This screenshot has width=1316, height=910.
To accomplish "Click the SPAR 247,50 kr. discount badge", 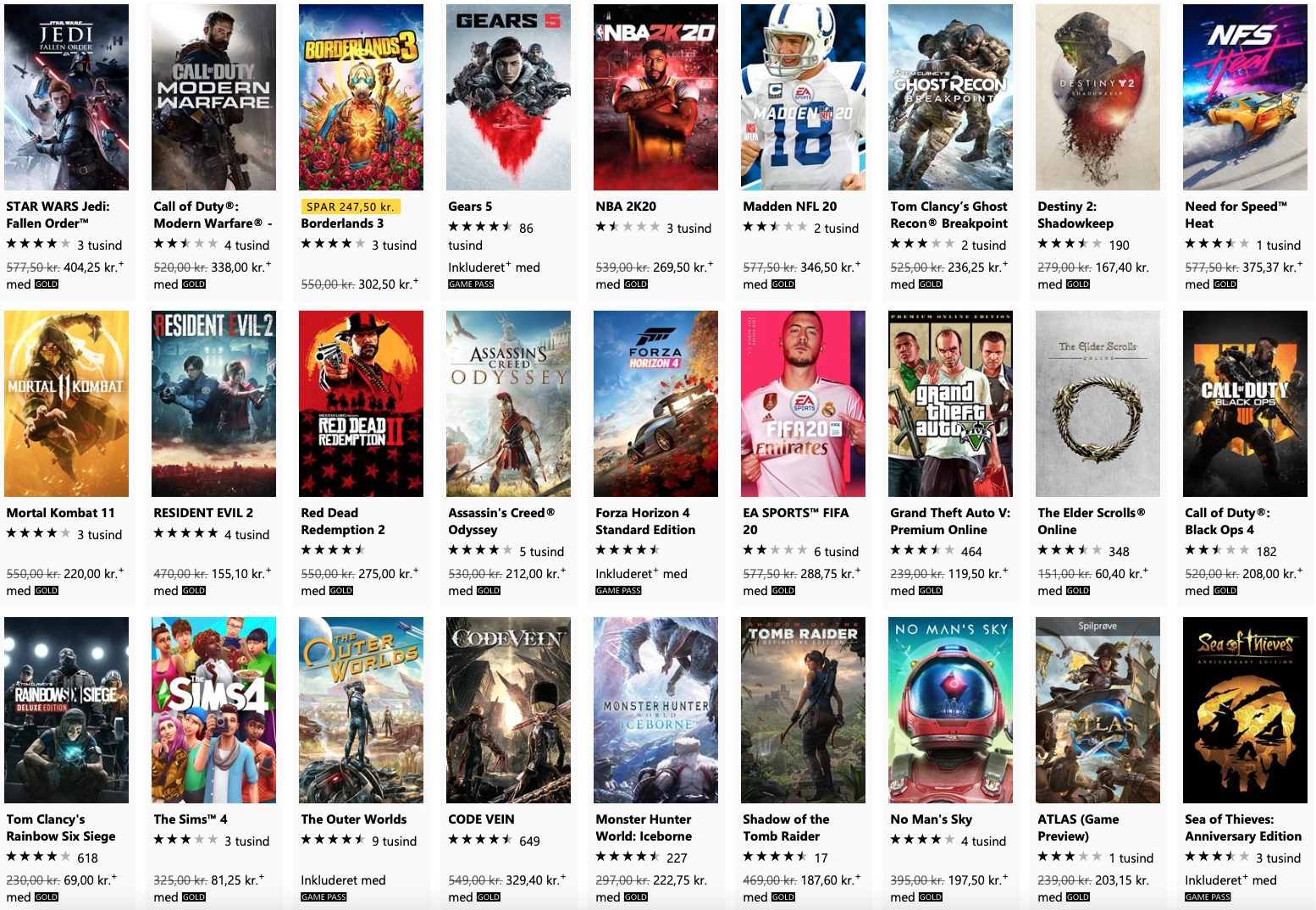I will click(351, 207).
